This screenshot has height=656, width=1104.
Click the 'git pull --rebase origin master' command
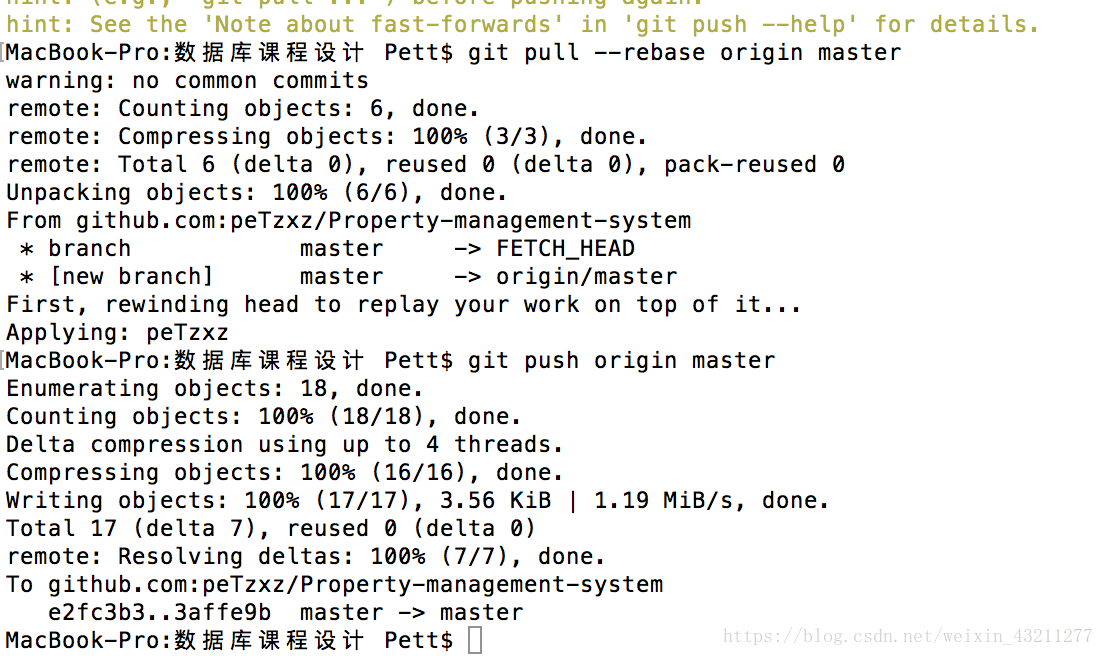[x=684, y=53]
